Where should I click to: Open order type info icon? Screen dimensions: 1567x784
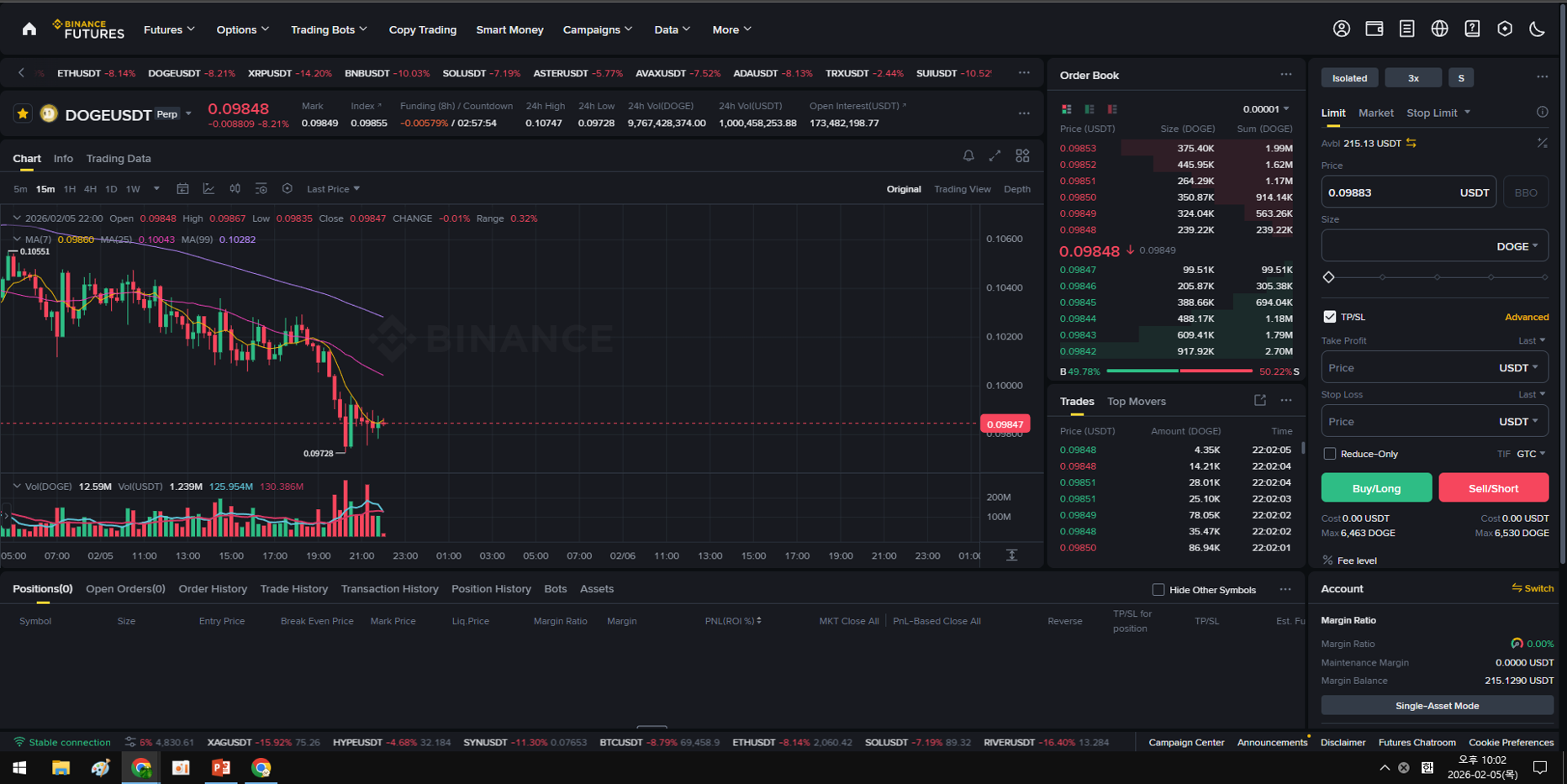pyautogui.click(x=1542, y=112)
